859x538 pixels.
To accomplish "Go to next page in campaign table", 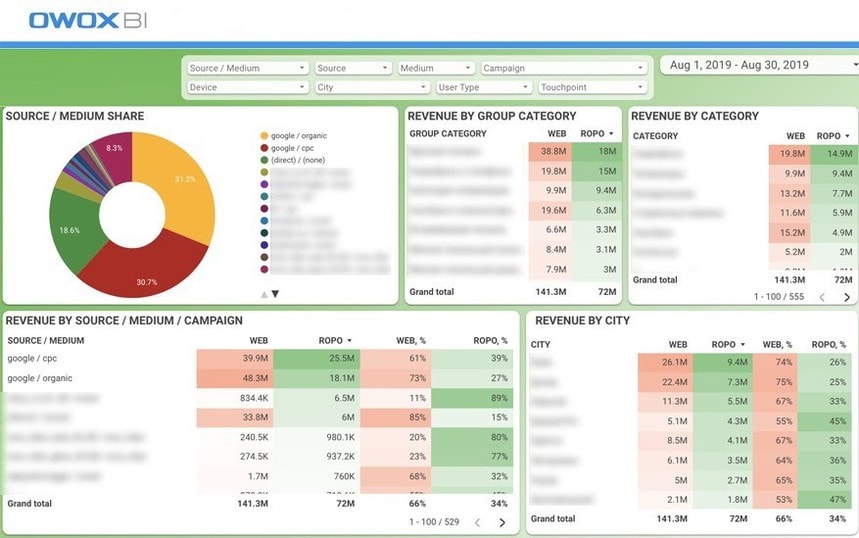I will point(502,523).
